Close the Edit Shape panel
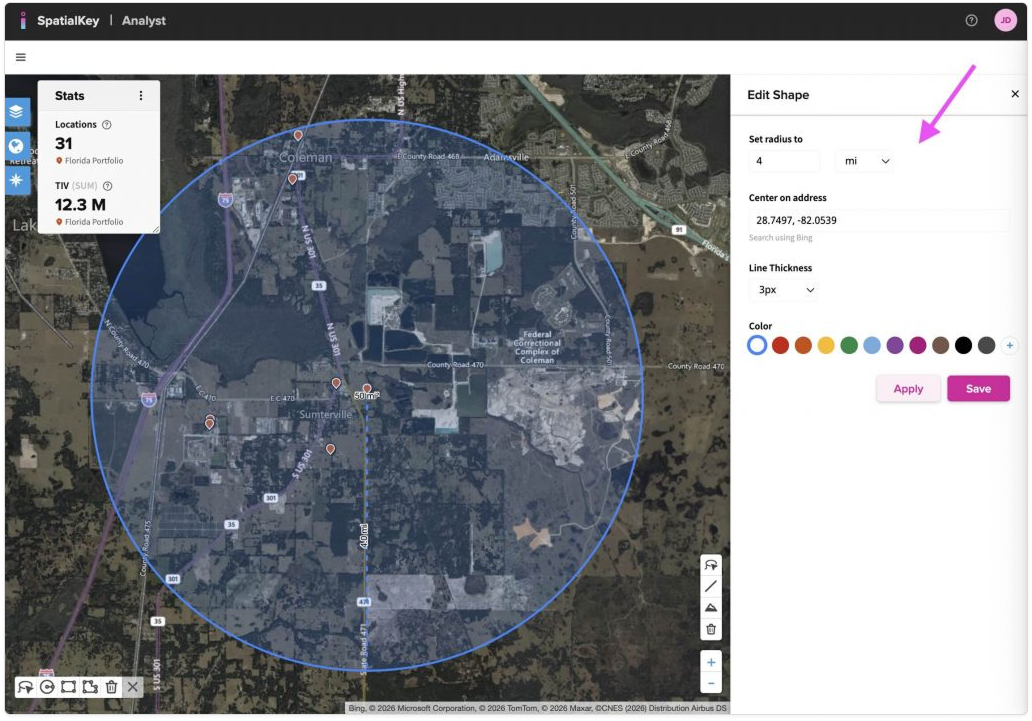 pyautogui.click(x=1015, y=94)
